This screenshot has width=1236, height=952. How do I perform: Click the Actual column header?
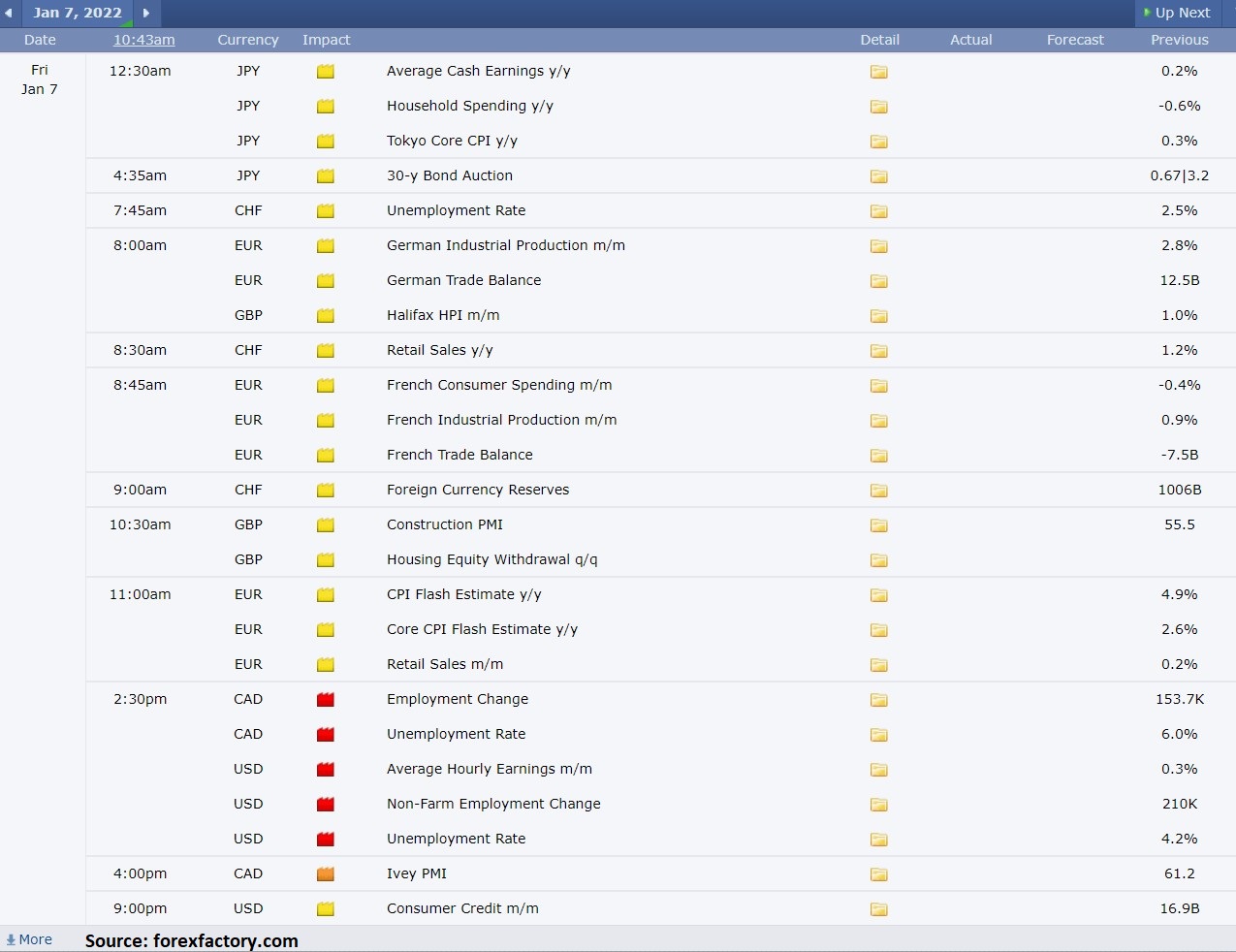[x=971, y=40]
